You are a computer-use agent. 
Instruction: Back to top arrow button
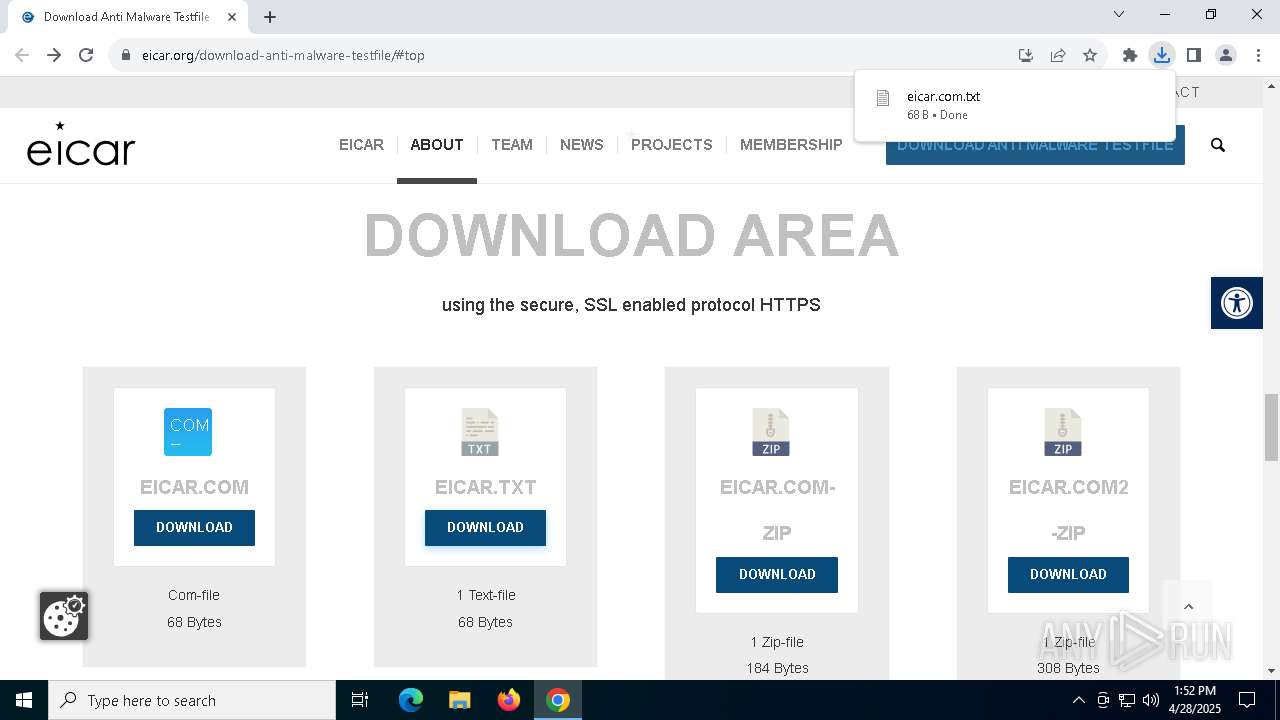point(1188,606)
